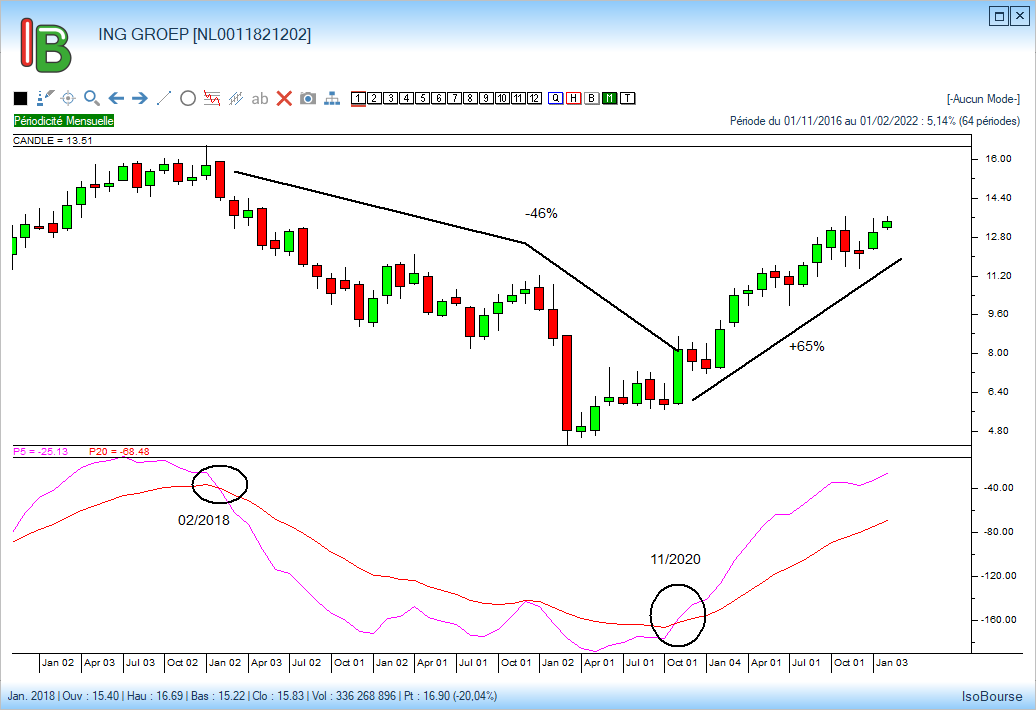Viewport: 1036px width, 710px height.
Task: Select numbered box 10
Action: coord(502,98)
